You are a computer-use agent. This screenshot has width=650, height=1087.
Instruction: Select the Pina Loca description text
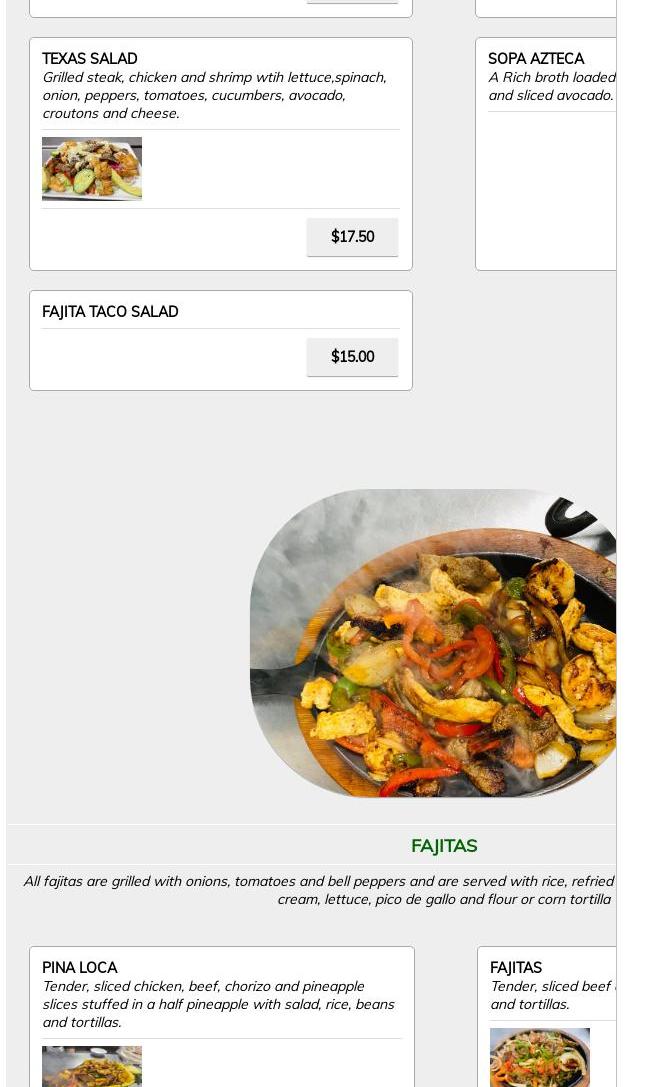pos(218,1005)
